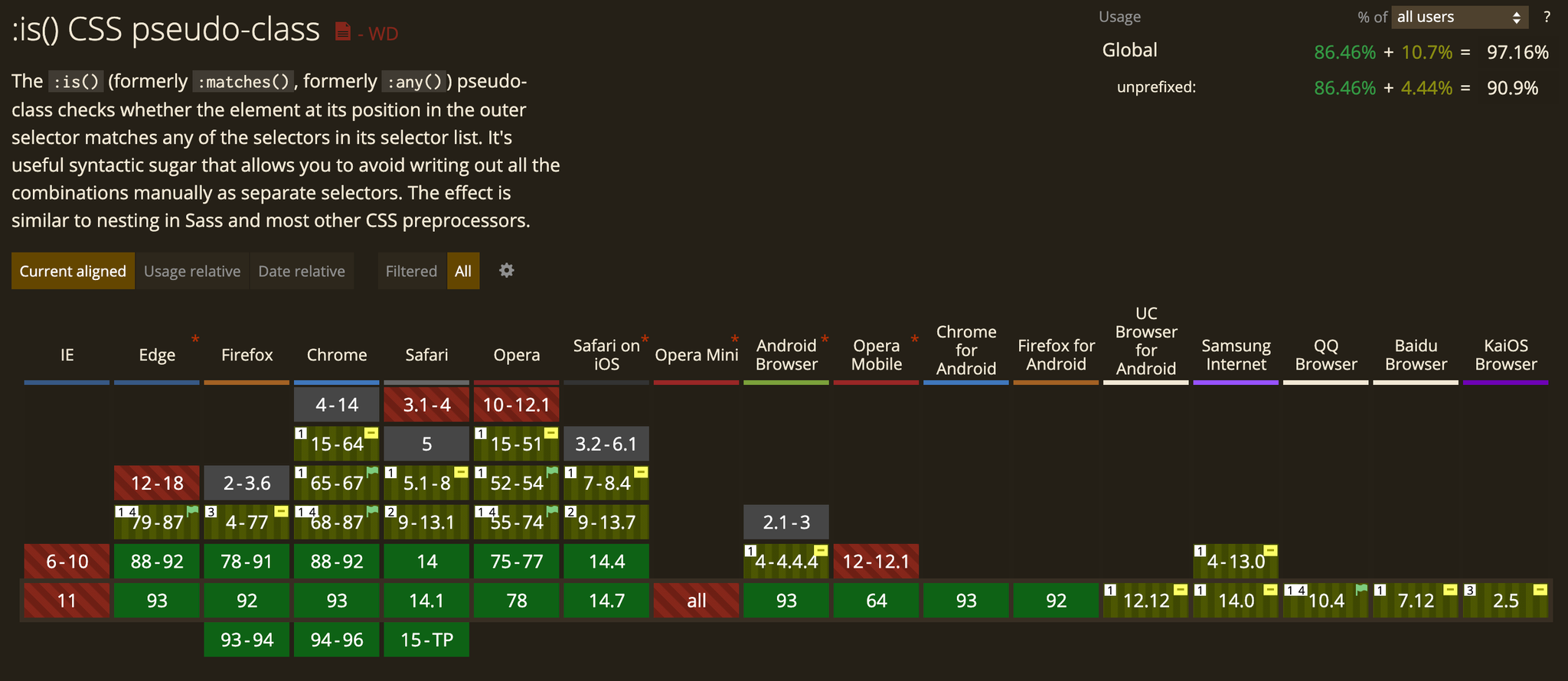Click the Opera Mobile 12-12.1 cell
This screenshot has width=1568, height=681.
pos(876,562)
